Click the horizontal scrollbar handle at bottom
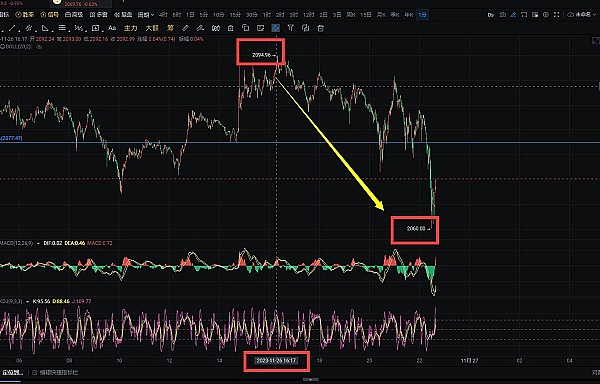600x384 pixels. 310,380
